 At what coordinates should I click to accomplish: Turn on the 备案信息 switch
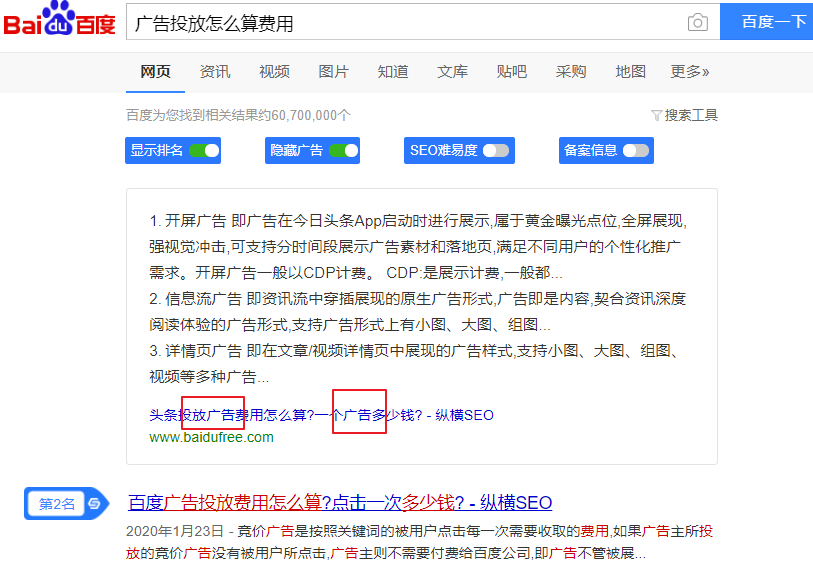coord(635,151)
